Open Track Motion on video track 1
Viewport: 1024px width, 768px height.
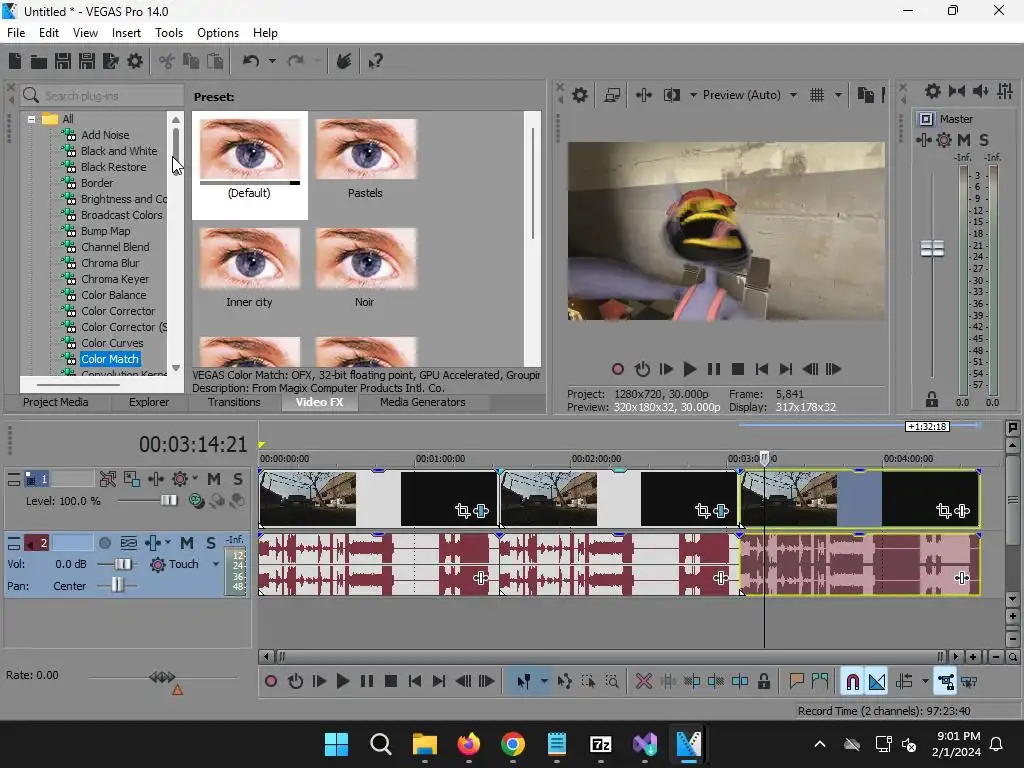coord(131,479)
